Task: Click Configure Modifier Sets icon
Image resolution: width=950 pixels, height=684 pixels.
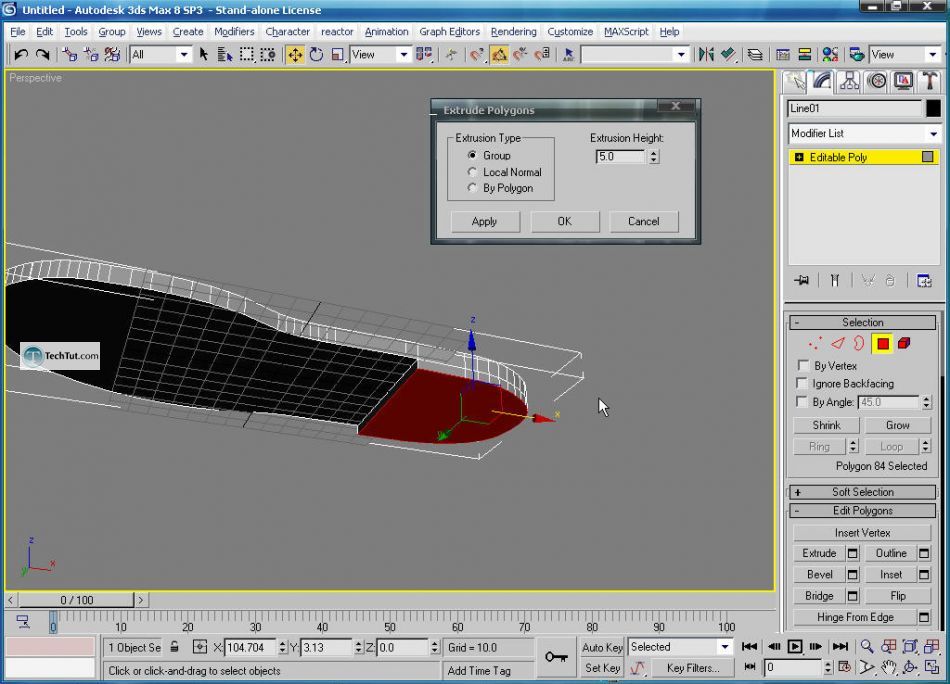Action: click(x=924, y=281)
